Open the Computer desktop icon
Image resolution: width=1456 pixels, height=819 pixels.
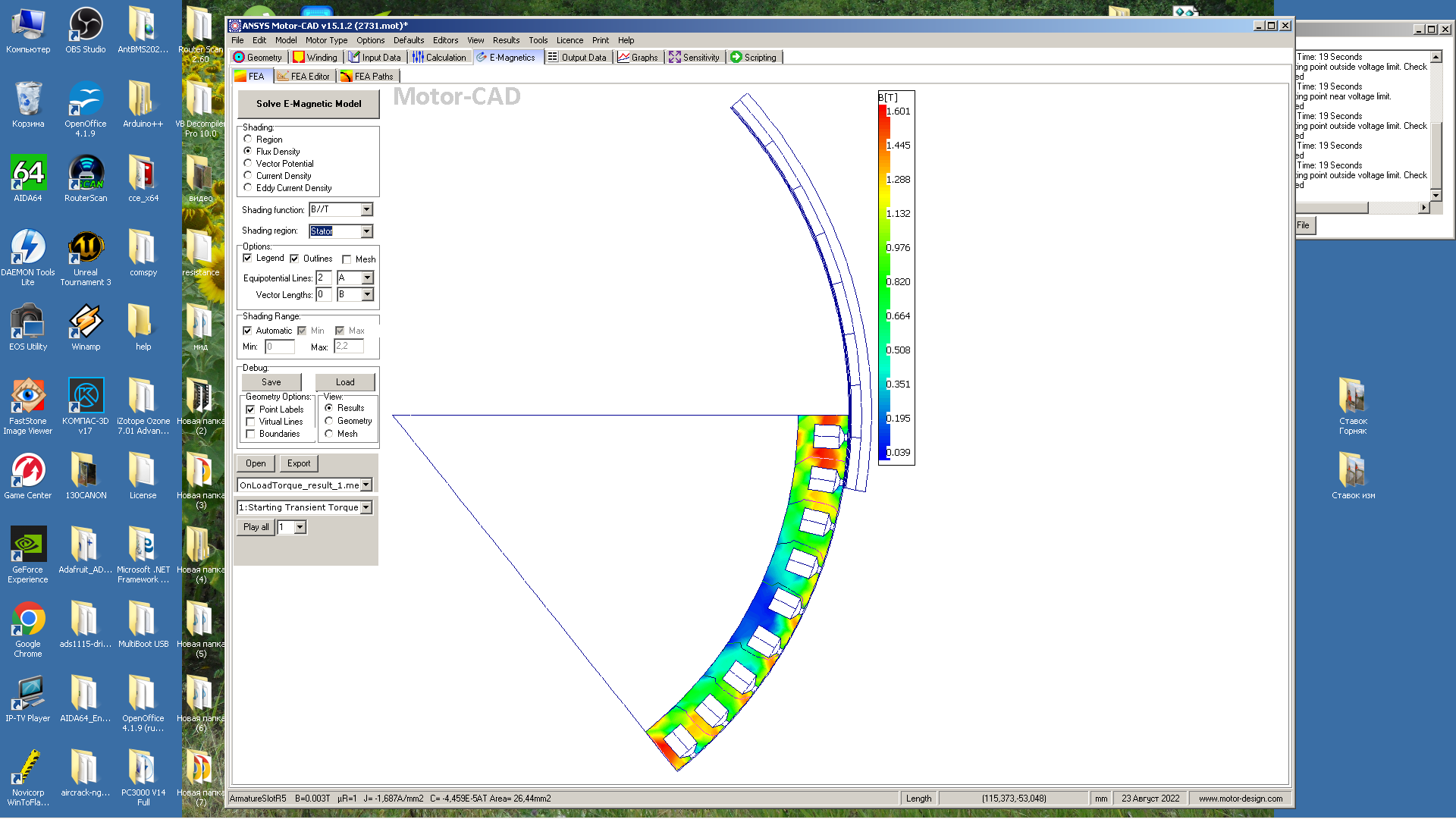click(28, 30)
